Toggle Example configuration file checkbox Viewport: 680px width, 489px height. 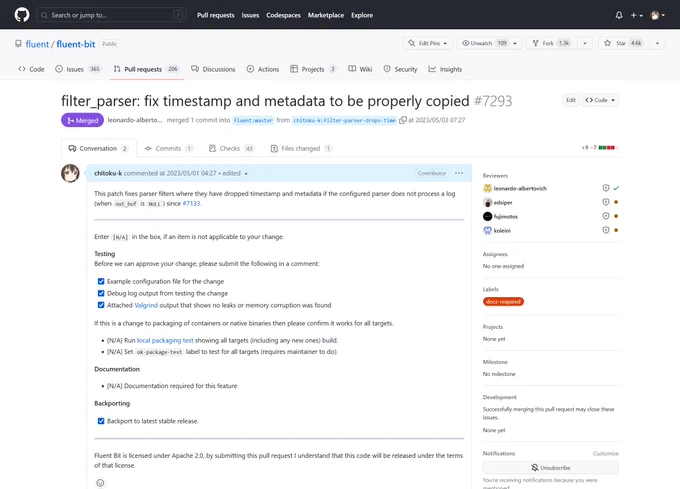pos(101,281)
